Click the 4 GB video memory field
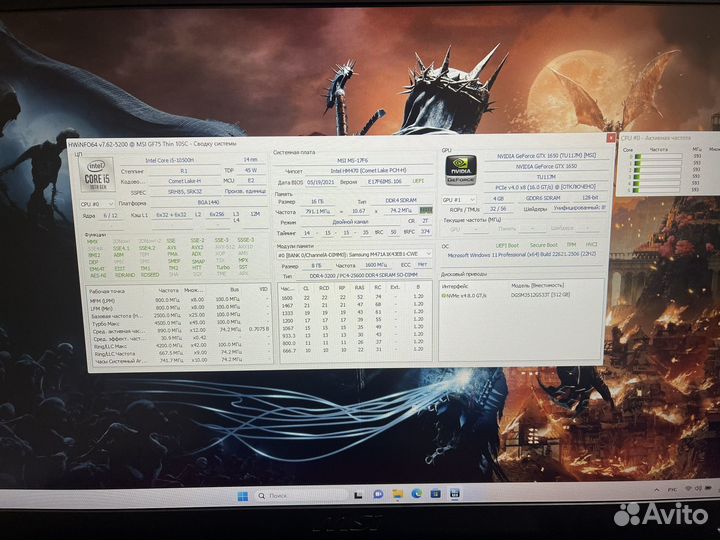The image size is (720, 540). [498, 198]
